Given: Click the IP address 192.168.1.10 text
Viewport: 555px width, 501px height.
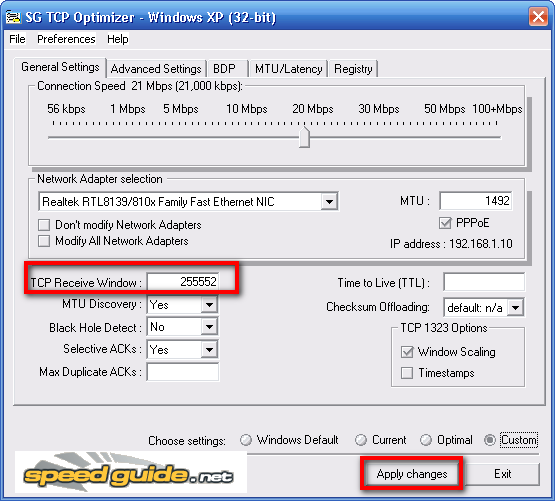Looking at the screenshot, I should click(451, 244).
